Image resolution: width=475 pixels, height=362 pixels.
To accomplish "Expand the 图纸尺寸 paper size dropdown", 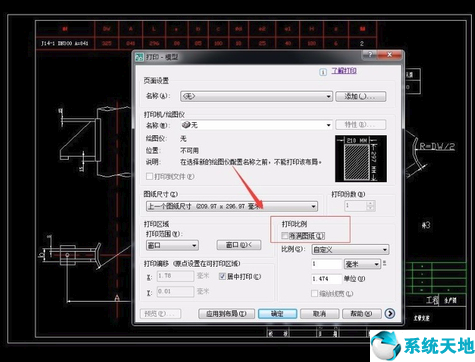I will 232,206.
